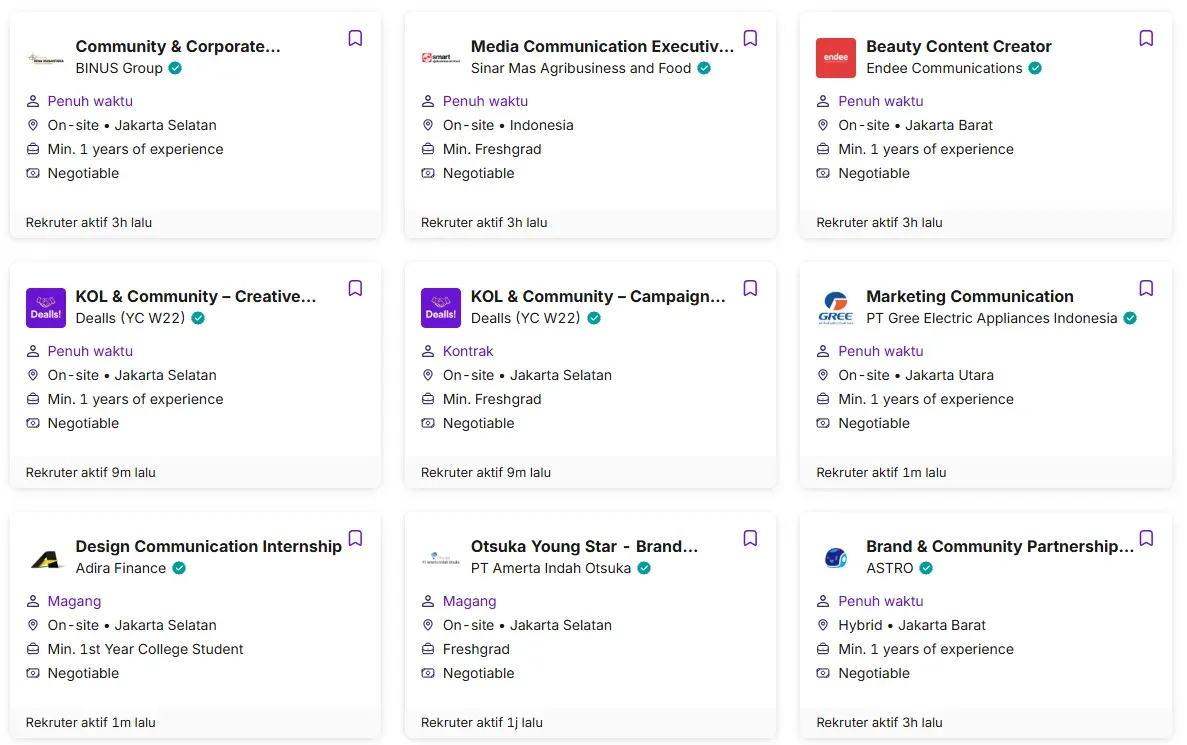Click the ASTRO company logo

click(x=835, y=558)
